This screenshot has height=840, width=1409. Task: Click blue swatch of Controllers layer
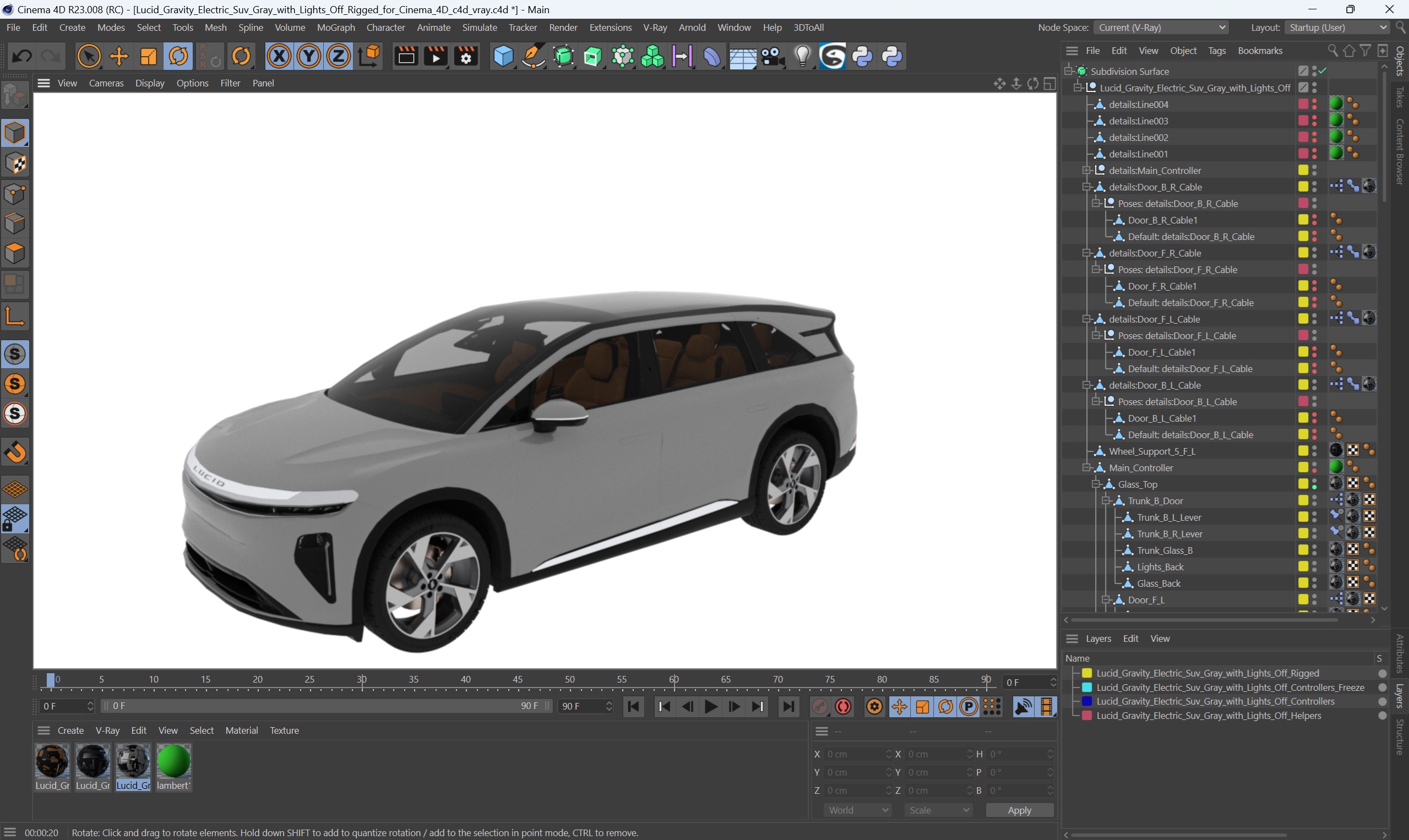point(1086,701)
